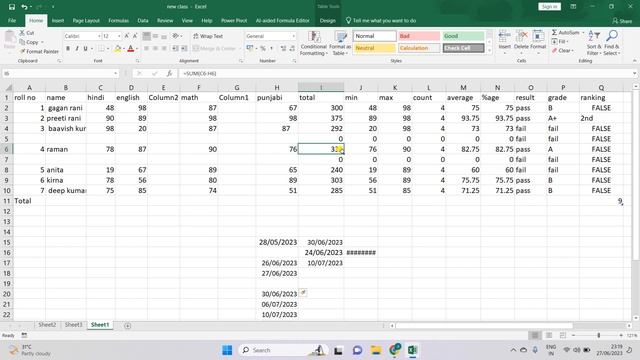Image resolution: width=640 pixels, height=360 pixels.
Task: Open Sort & Filter menu
Action: 594,43
